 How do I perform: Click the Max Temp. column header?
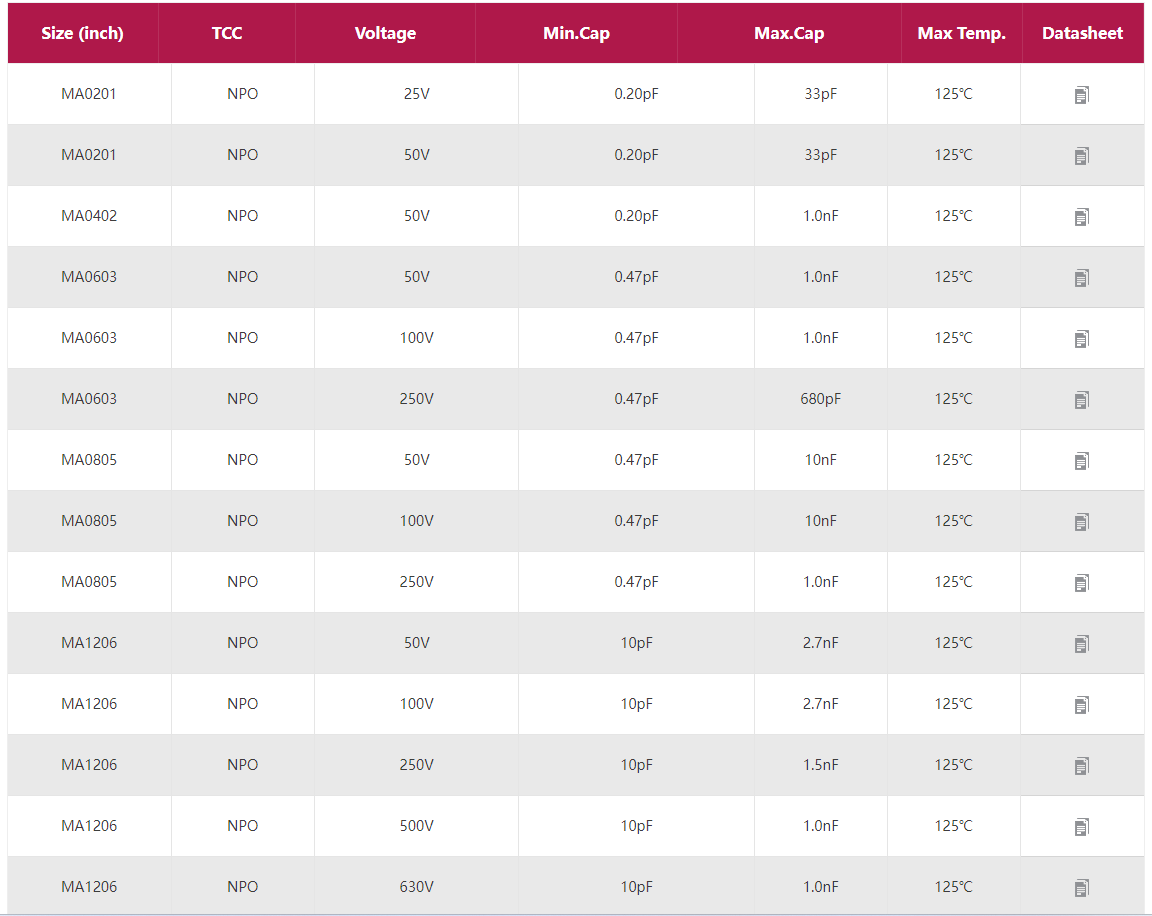[961, 33]
